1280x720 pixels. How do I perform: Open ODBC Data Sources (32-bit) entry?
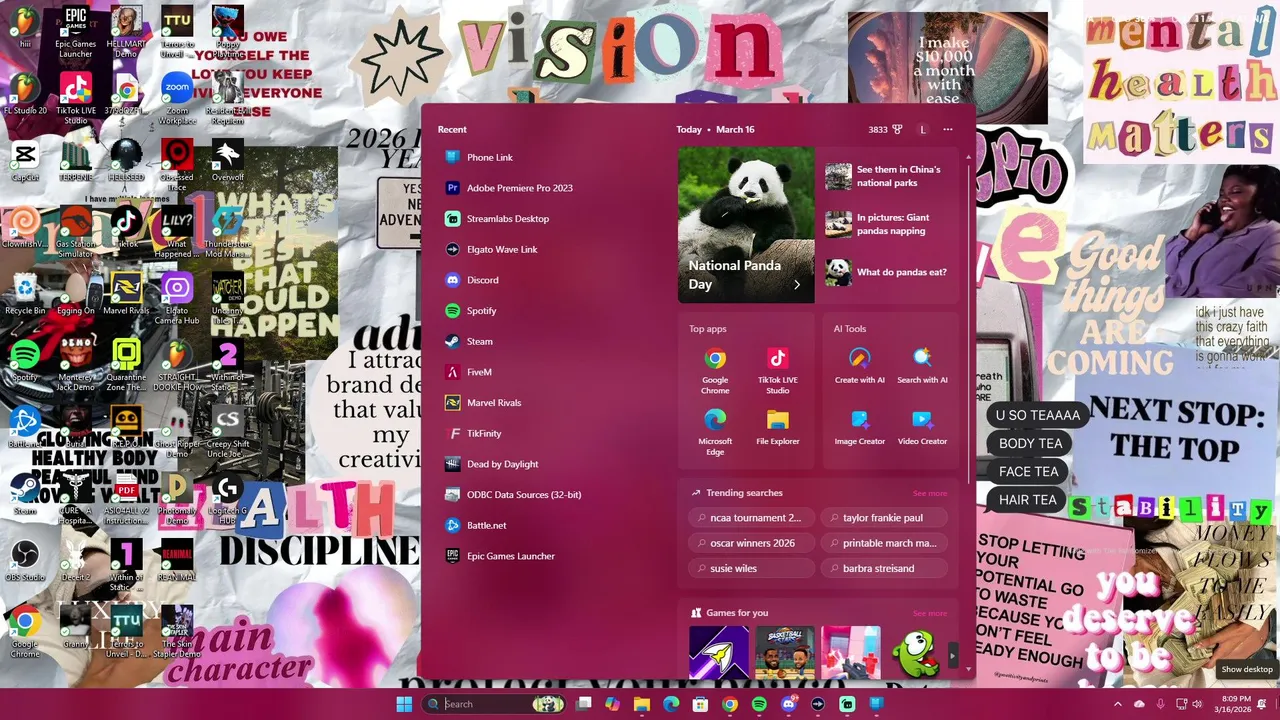[x=545, y=495]
